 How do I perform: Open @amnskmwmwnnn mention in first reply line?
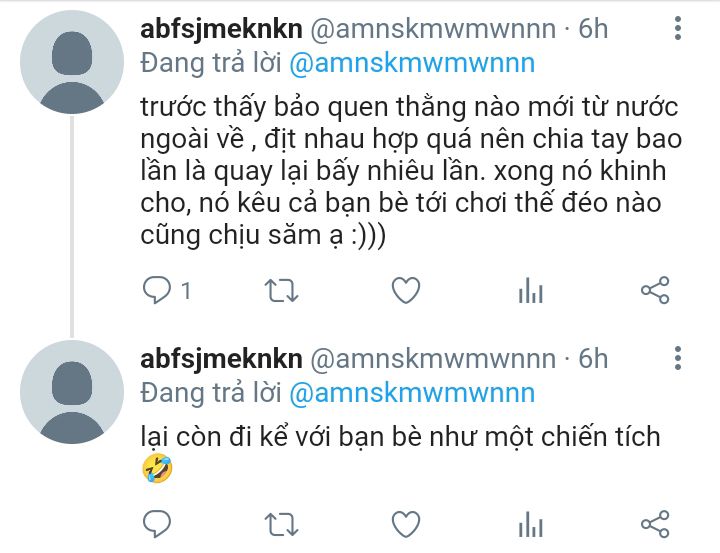[412, 63]
